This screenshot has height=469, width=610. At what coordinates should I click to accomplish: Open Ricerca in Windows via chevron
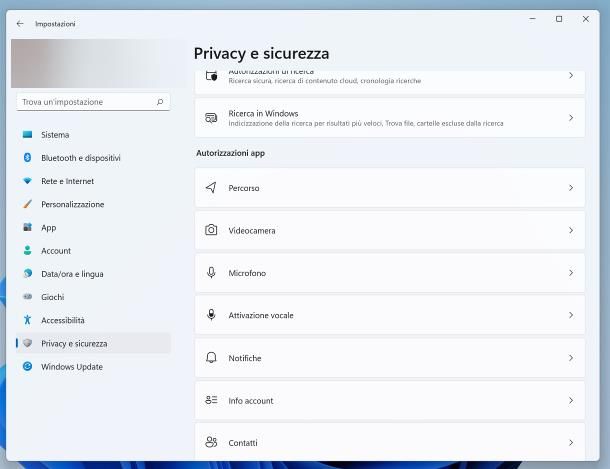(x=571, y=117)
